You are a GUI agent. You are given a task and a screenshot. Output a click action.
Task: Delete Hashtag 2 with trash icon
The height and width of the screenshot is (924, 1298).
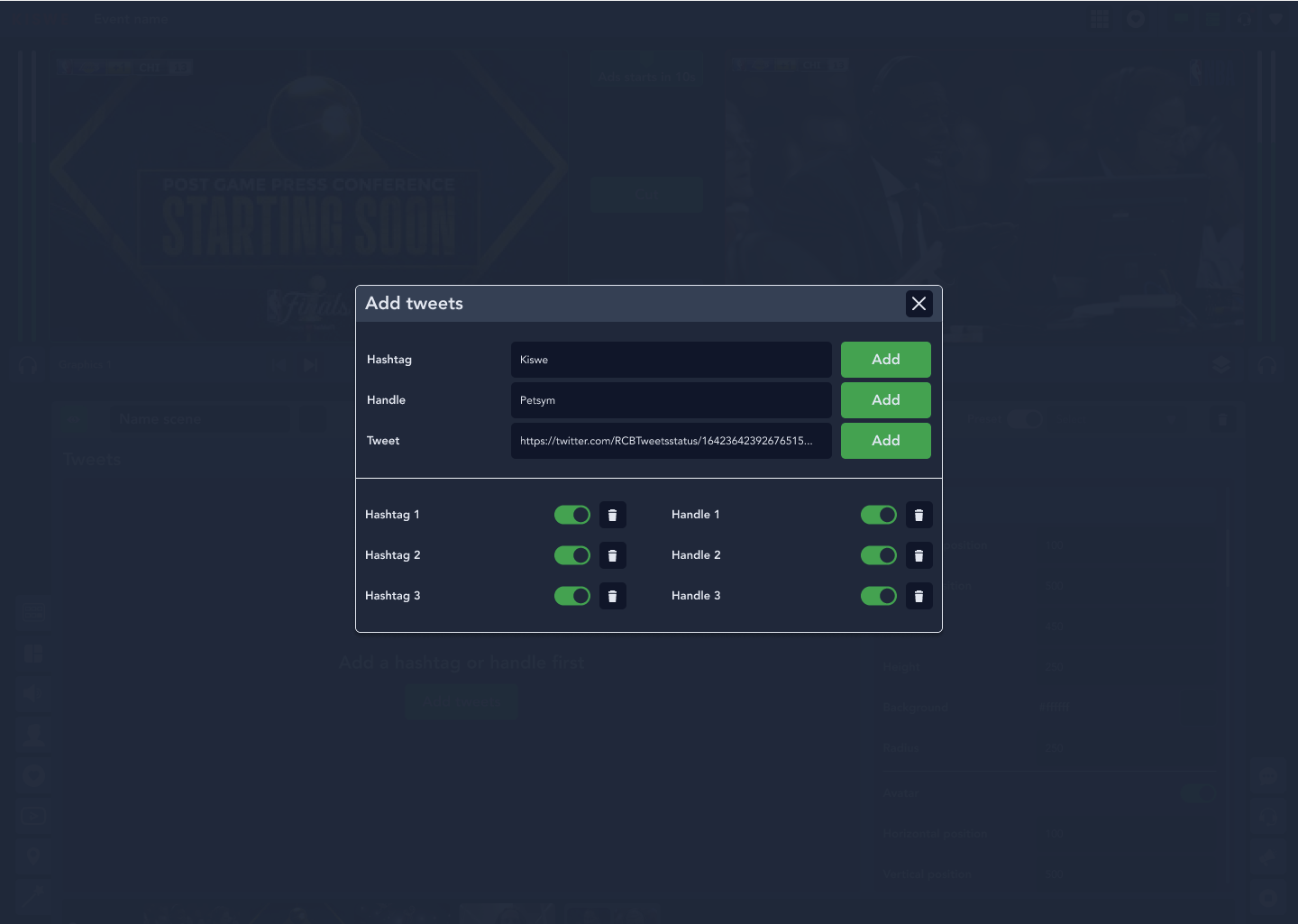(x=613, y=555)
